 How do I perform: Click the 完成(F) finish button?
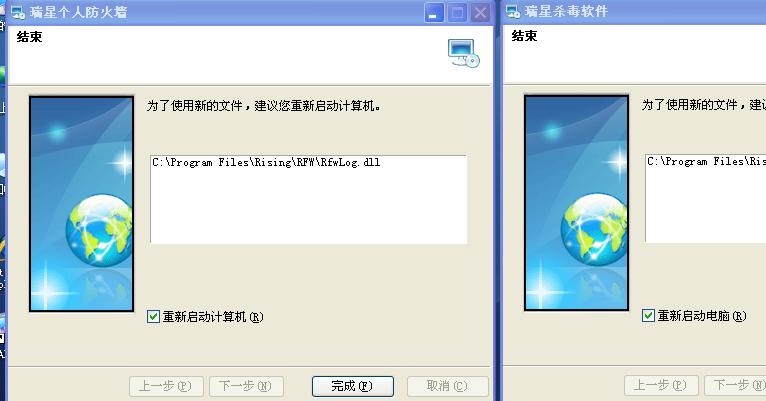pyautogui.click(x=353, y=386)
